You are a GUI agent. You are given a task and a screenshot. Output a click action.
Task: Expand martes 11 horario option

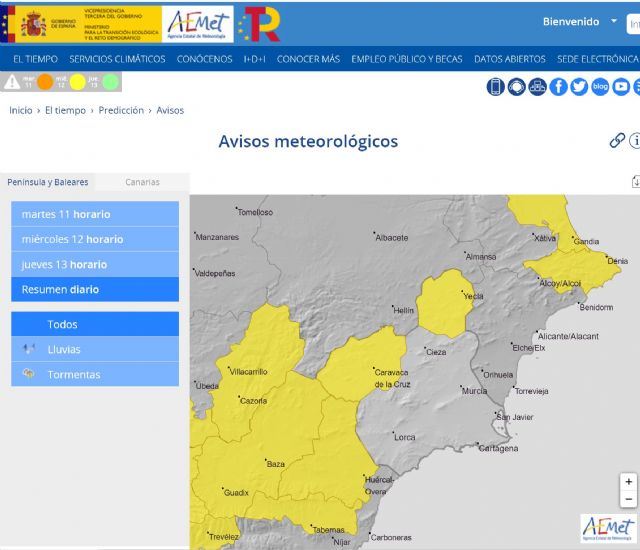click(66, 214)
